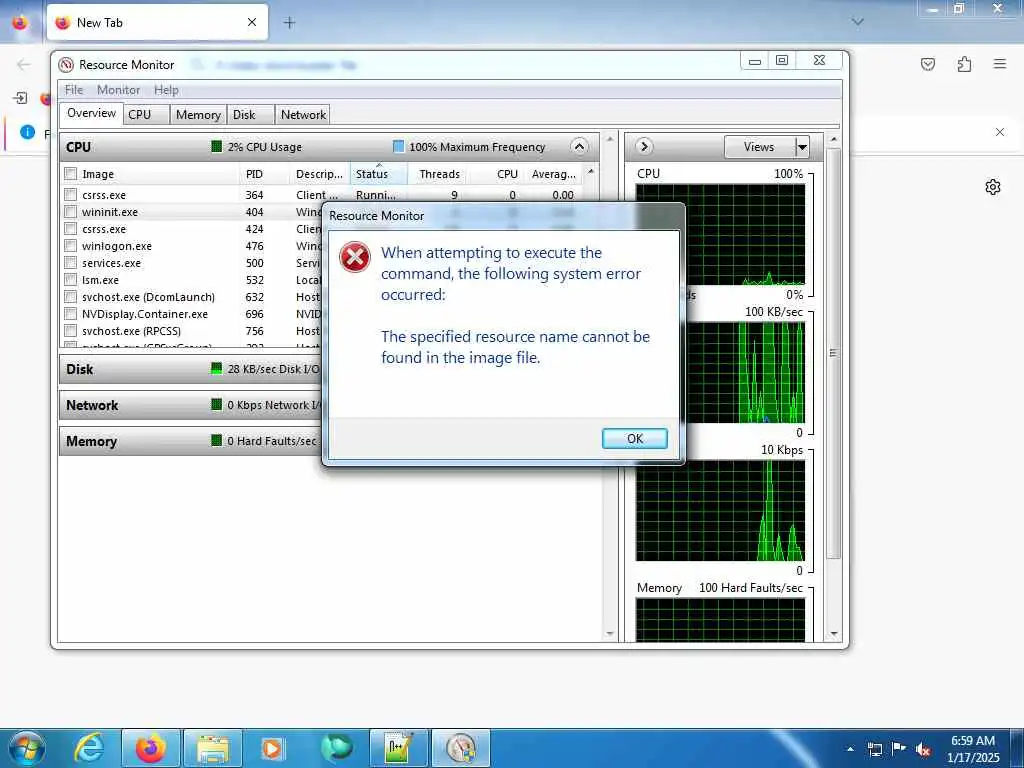Open the Views dropdown arrow

pos(802,147)
